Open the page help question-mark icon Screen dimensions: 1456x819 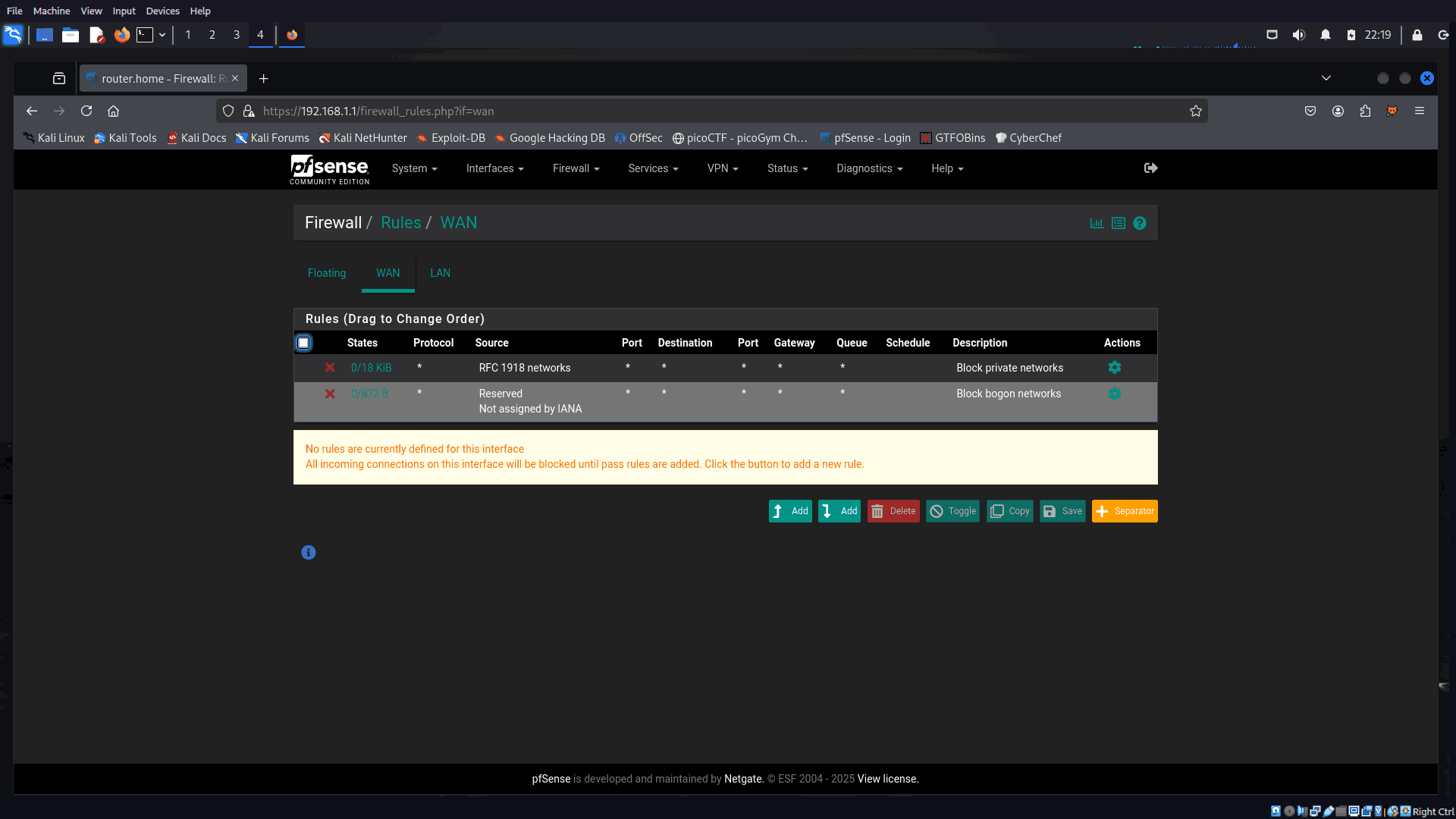(x=1139, y=223)
